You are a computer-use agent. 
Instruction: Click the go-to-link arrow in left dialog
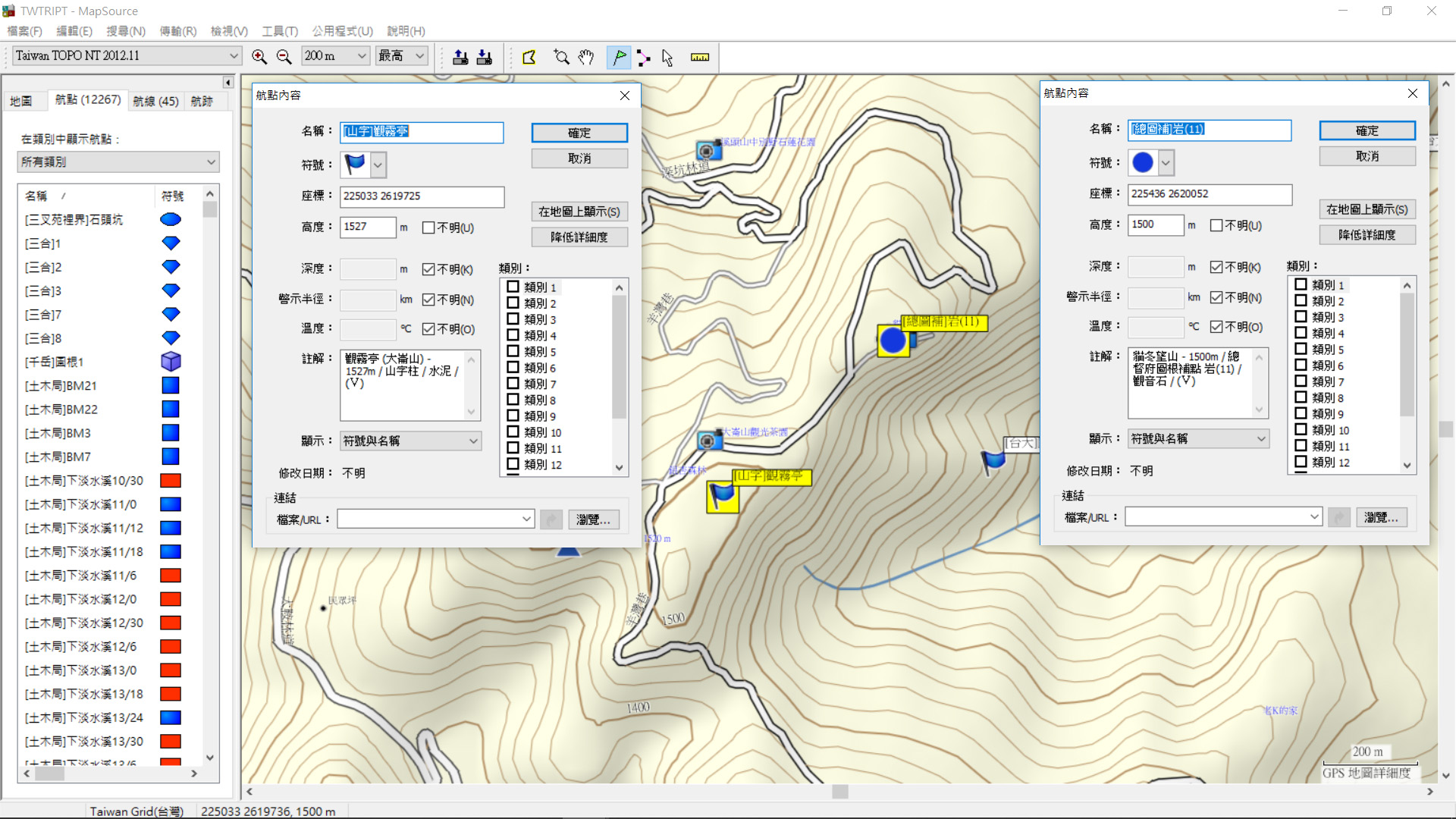[551, 519]
